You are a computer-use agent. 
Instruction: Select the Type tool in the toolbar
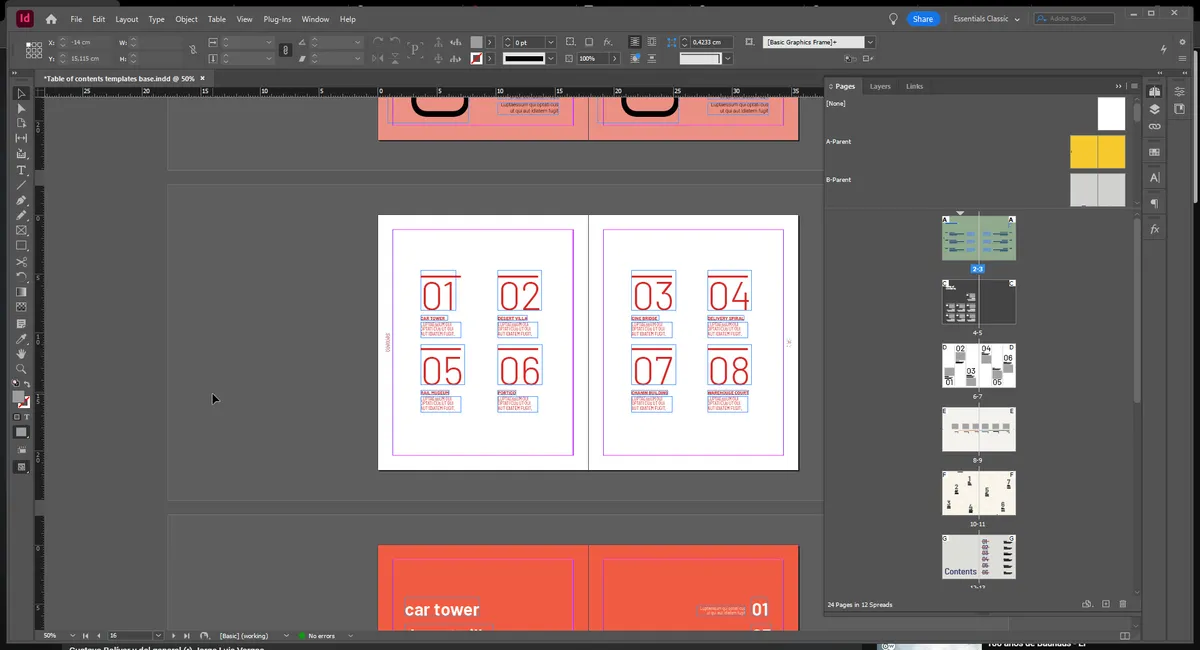(21, 170)
